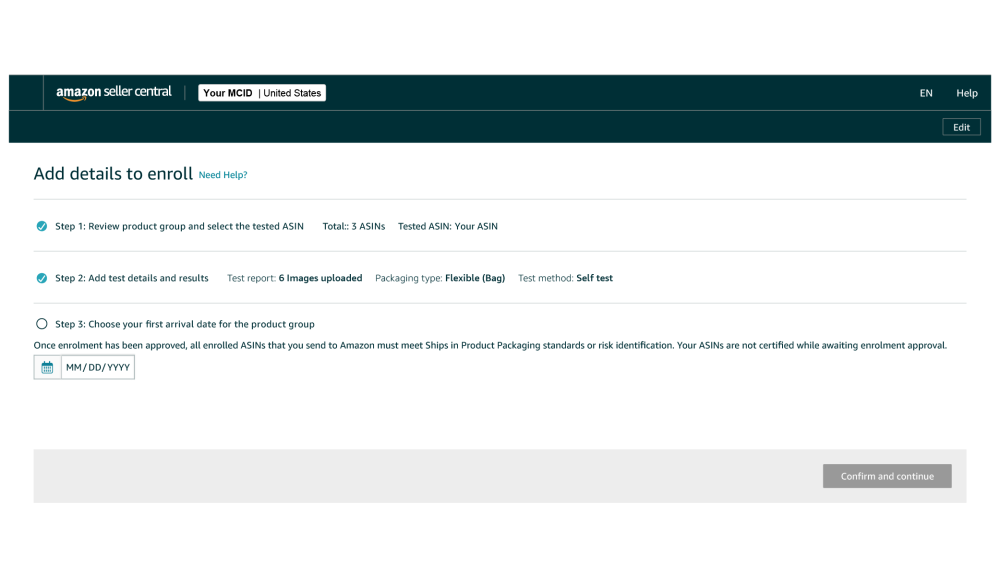1000x563 pixels.
Task: Open the Need Help? link
Action: (223, 175)
